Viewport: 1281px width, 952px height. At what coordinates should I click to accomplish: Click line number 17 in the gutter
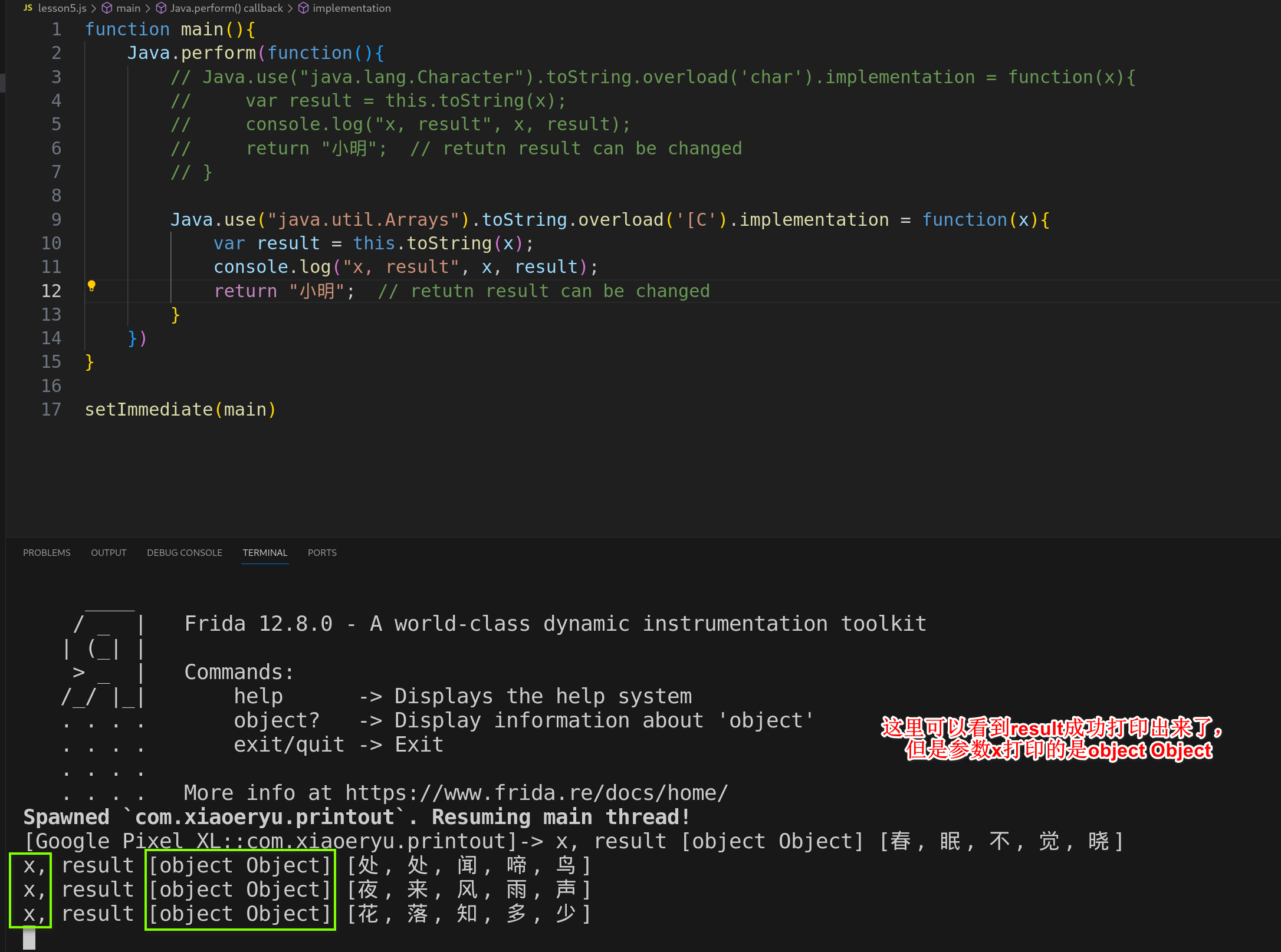click(x=51, y=409)
